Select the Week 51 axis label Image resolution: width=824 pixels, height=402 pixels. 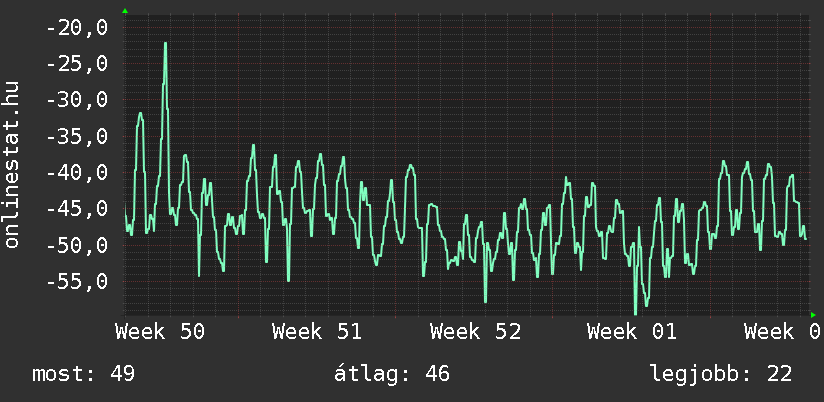click(317, 332)
